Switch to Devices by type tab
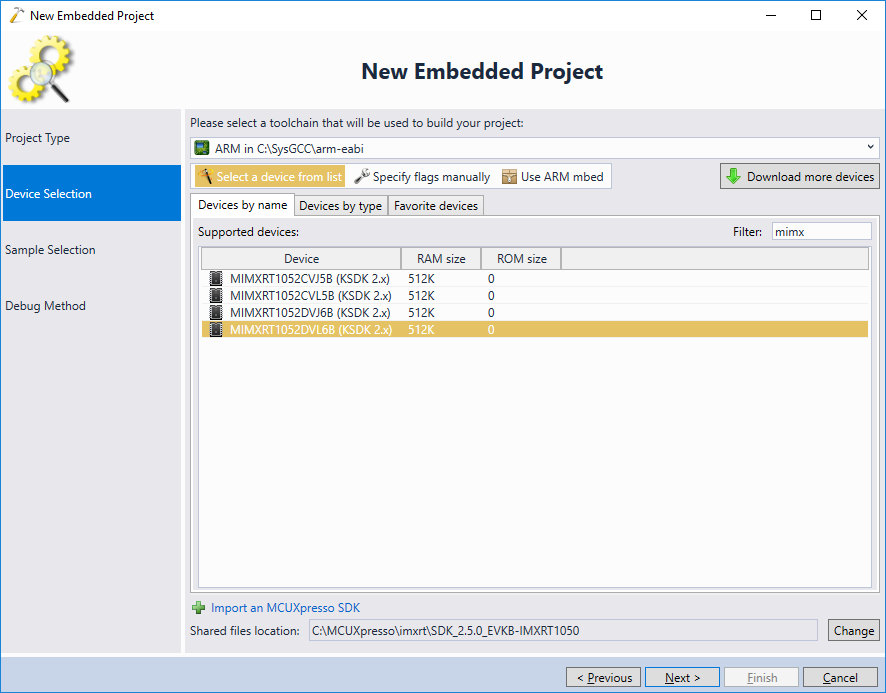Viewport: 886px width, 693px height. (341, 206)
